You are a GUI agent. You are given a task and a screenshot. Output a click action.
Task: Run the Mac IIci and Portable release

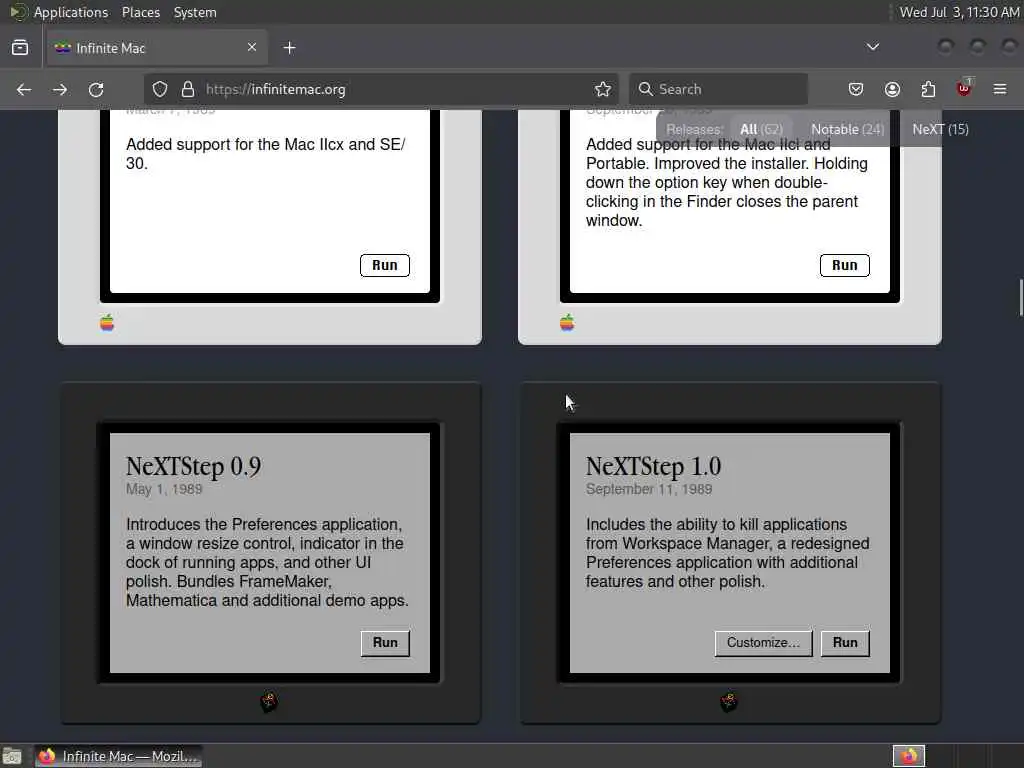point(844,265)
